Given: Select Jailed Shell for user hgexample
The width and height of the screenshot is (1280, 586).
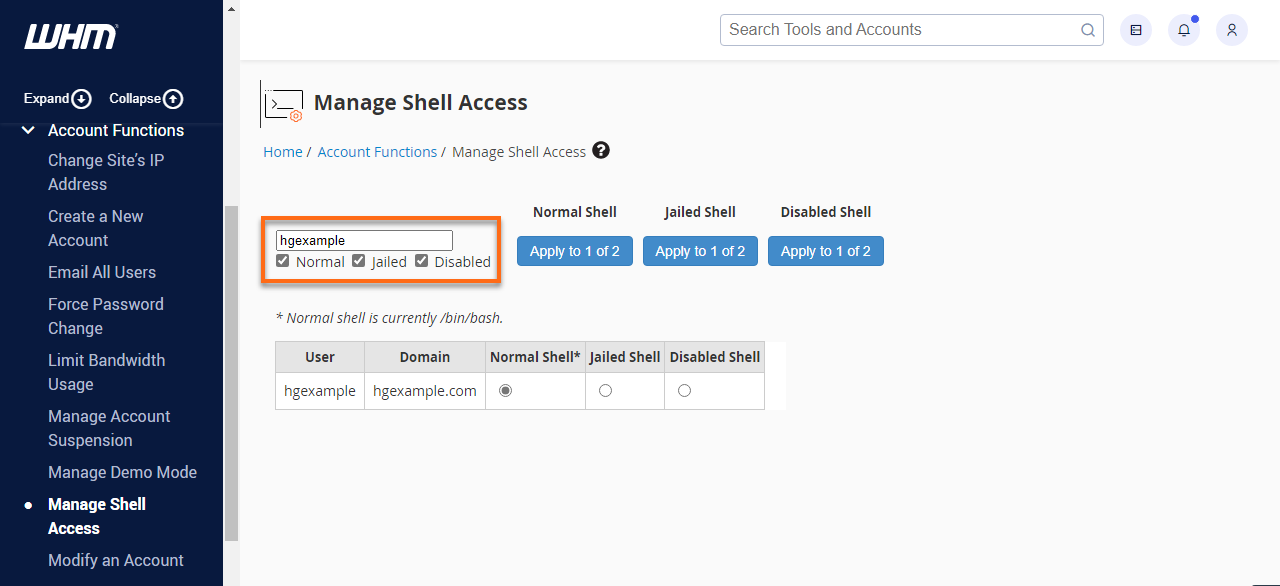Looking at the screenshot, I should (605, 390).
